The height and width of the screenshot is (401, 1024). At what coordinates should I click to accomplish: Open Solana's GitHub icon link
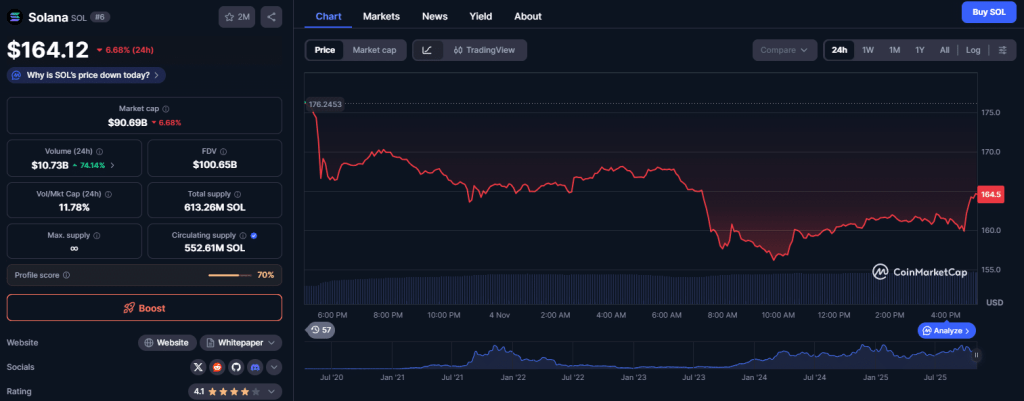[x=236, y=367]
